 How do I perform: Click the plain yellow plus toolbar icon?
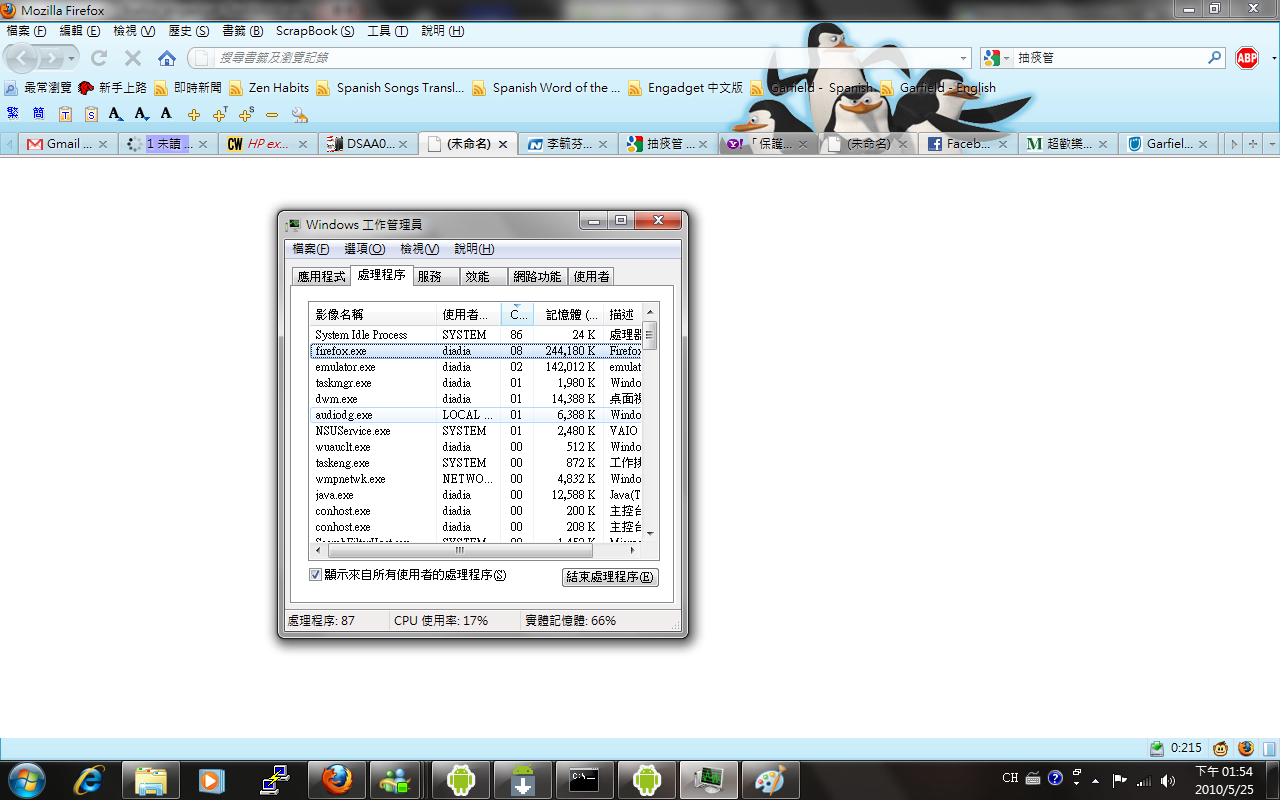click(x=194, y=115)
